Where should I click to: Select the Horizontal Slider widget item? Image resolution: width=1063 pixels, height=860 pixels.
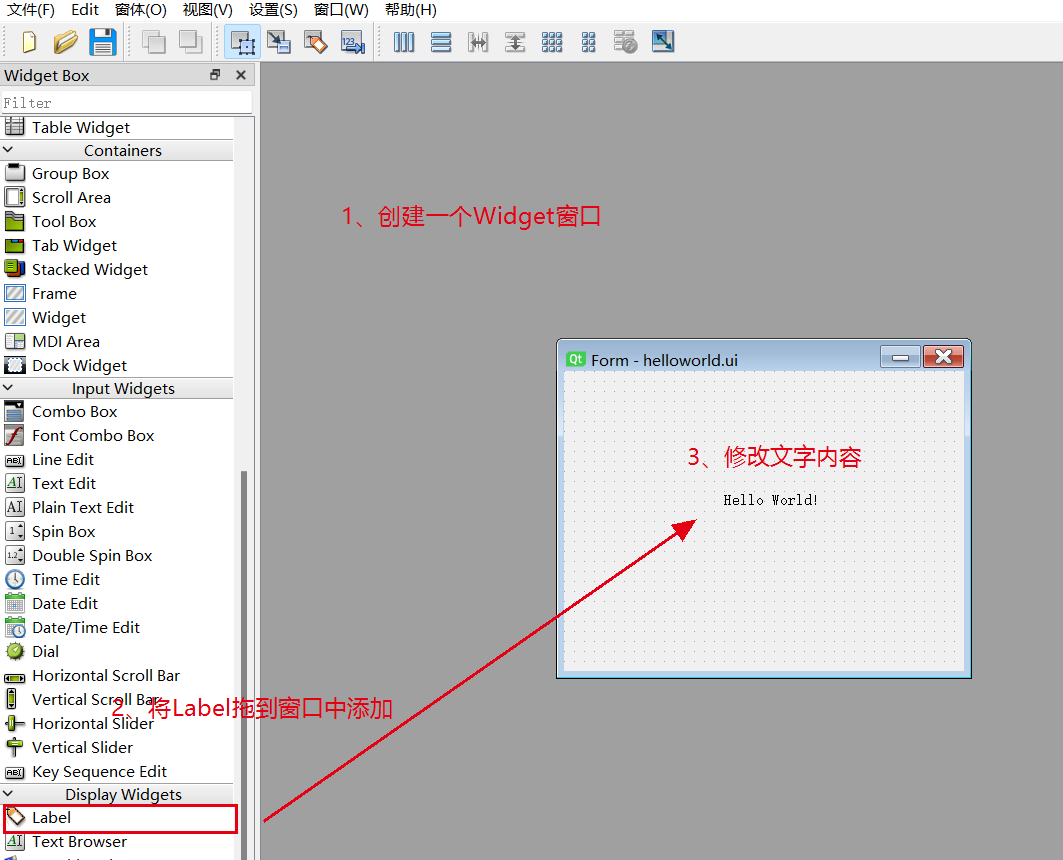pos(92,723)
